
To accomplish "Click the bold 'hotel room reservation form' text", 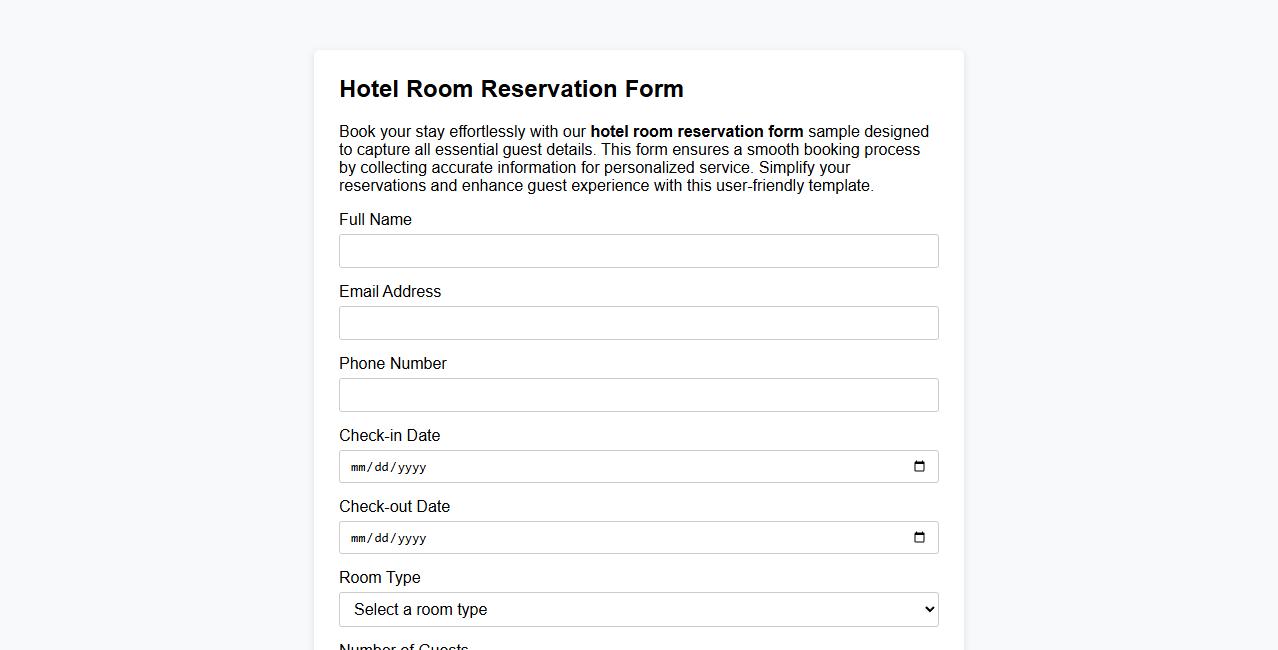I will coord(697,131).
